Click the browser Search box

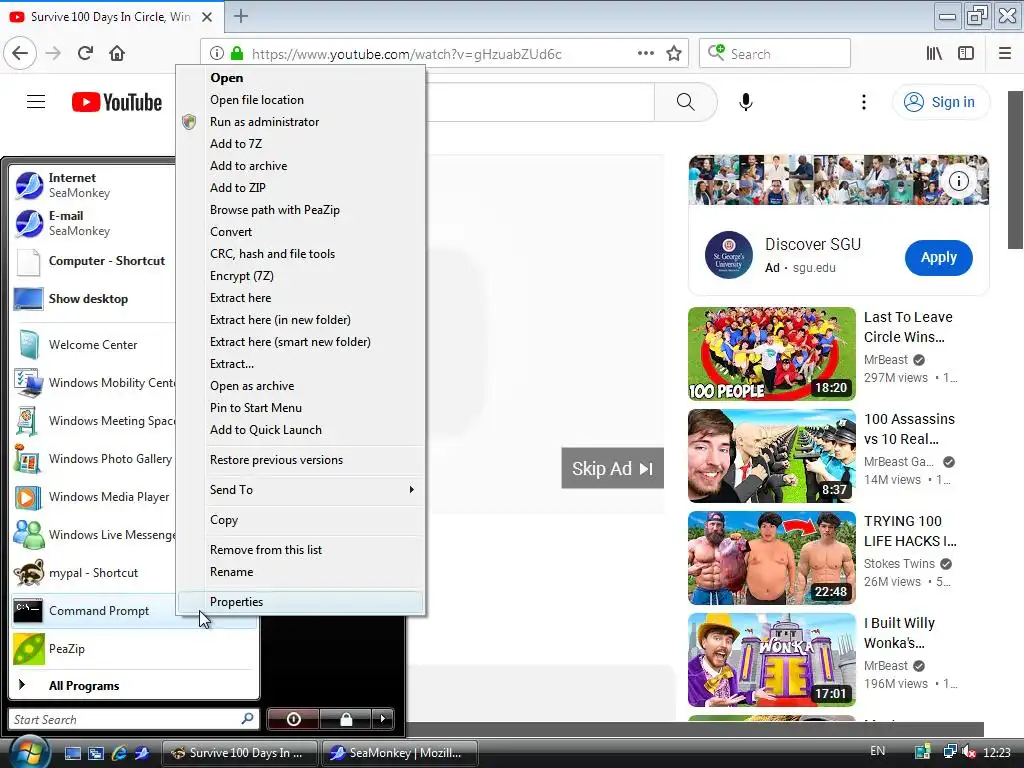point(775,54)
